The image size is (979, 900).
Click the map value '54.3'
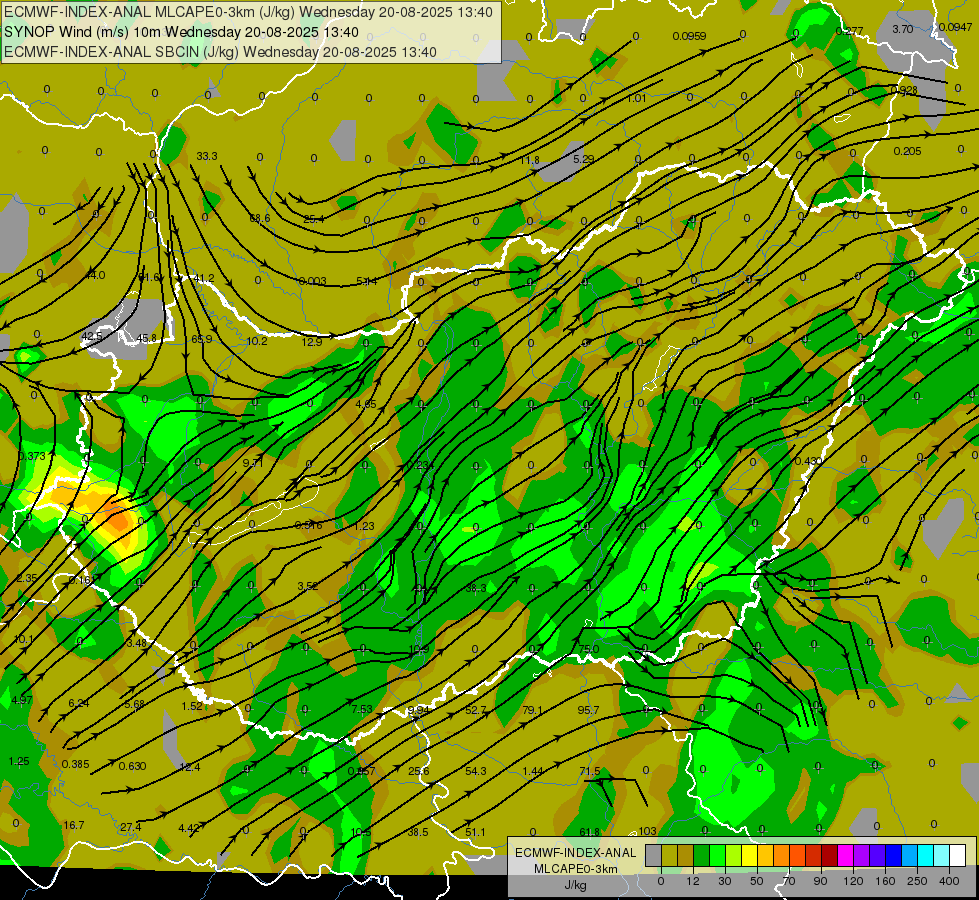(x=476, y=771)
